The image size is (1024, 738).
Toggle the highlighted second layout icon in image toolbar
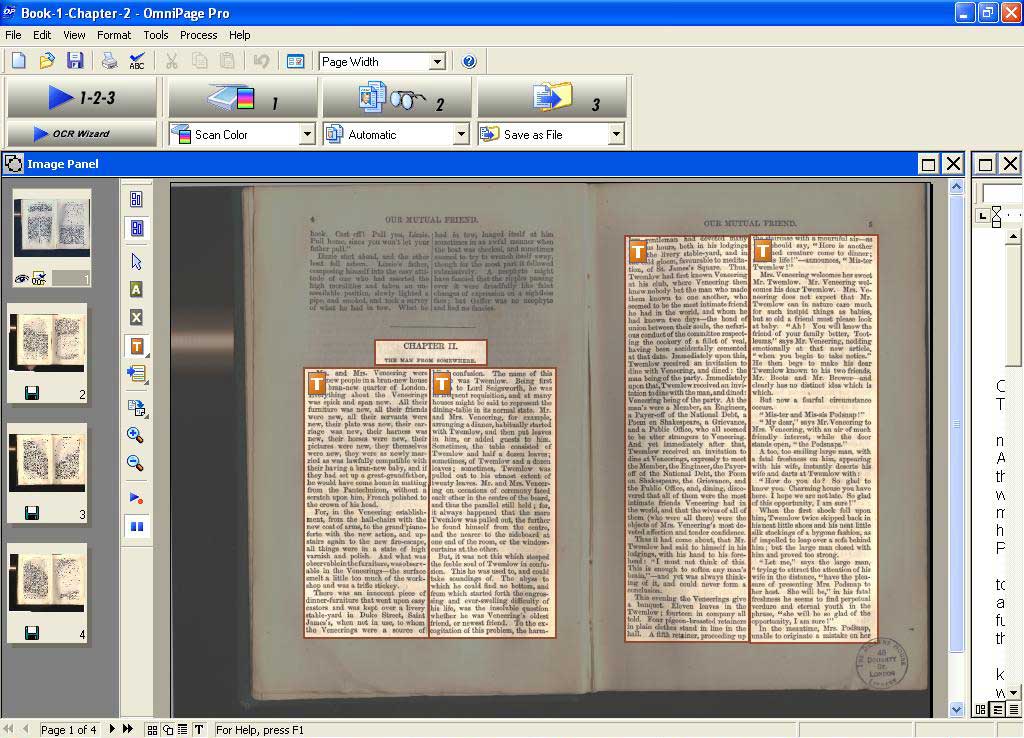point(136,228)
